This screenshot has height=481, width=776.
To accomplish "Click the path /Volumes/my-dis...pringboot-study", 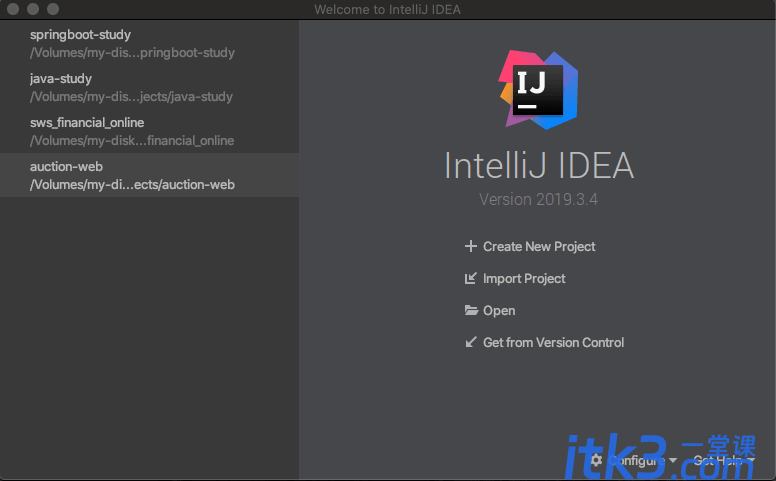I will 132,52.
